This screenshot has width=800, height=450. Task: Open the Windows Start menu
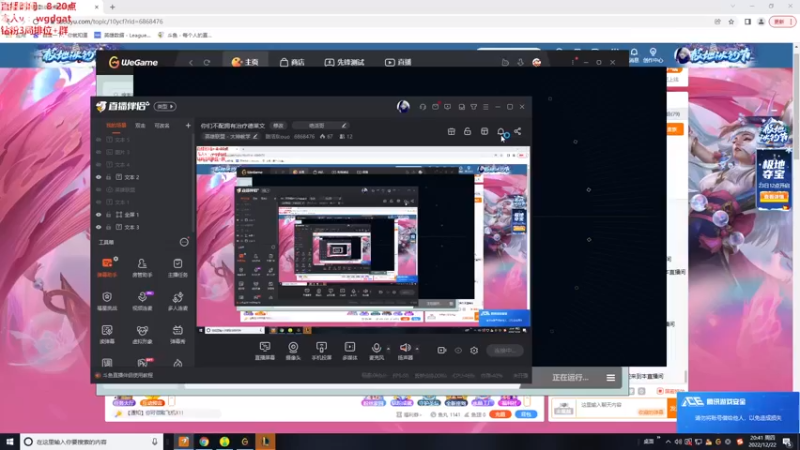click(10, 442)
